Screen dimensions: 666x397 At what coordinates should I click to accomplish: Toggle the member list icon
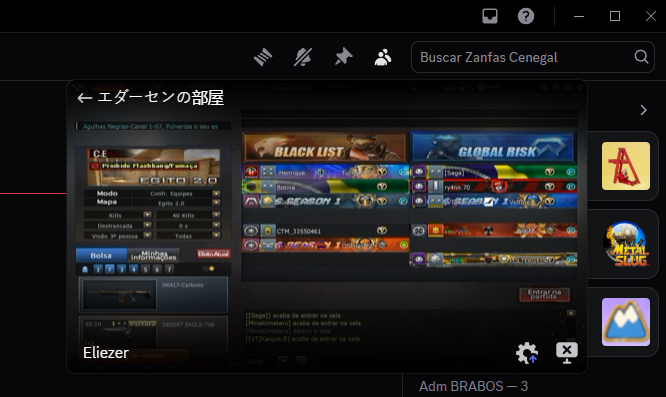383,57
